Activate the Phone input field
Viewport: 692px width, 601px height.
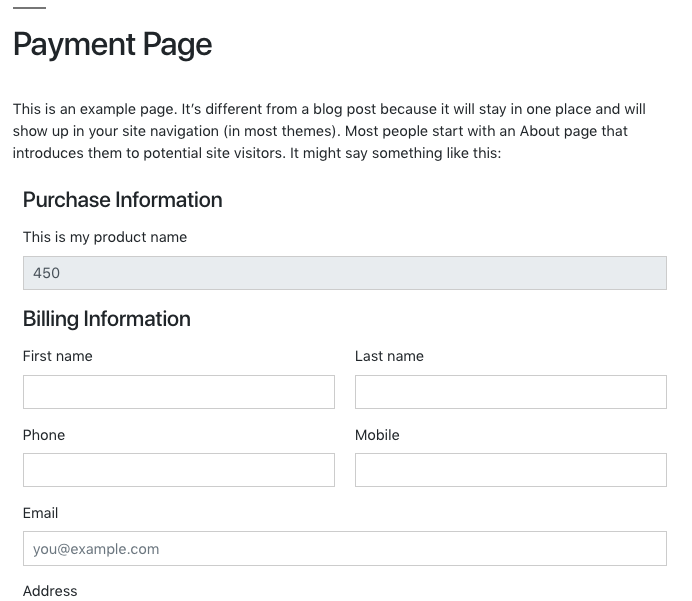tap(179, 470)
